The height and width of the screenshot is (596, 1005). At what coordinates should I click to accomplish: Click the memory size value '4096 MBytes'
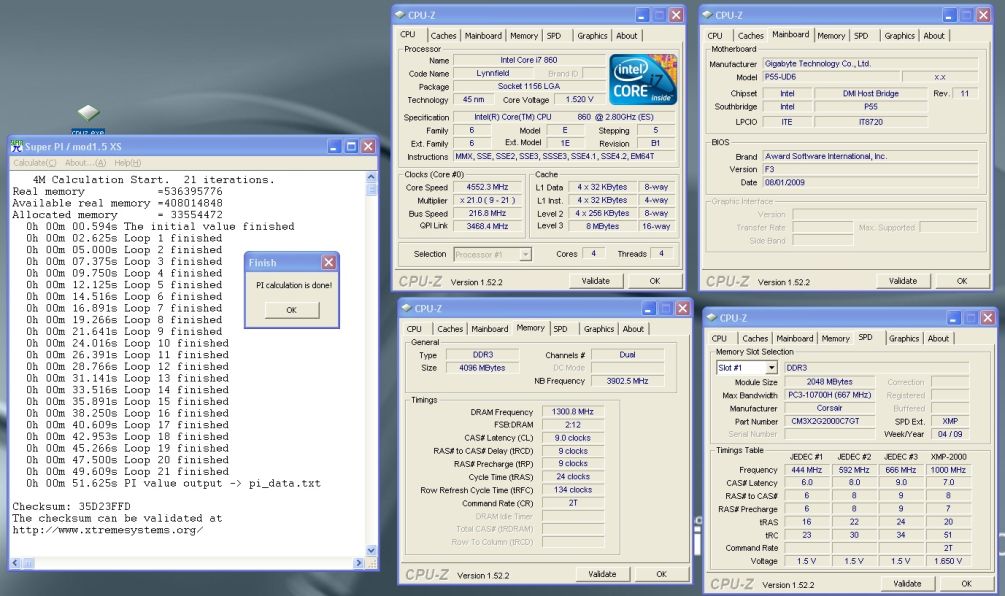click(x=482, y=368)
